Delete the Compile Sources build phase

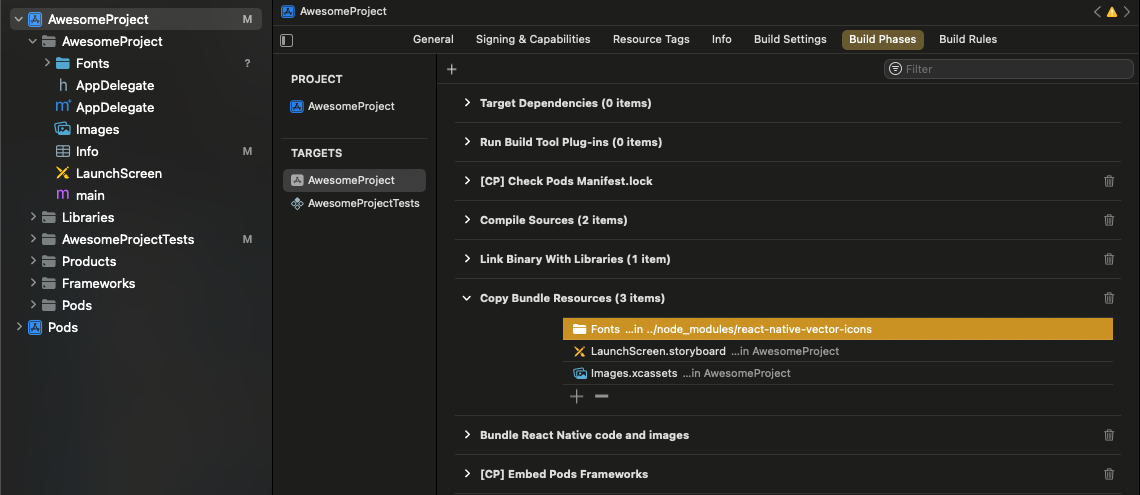1108,220
